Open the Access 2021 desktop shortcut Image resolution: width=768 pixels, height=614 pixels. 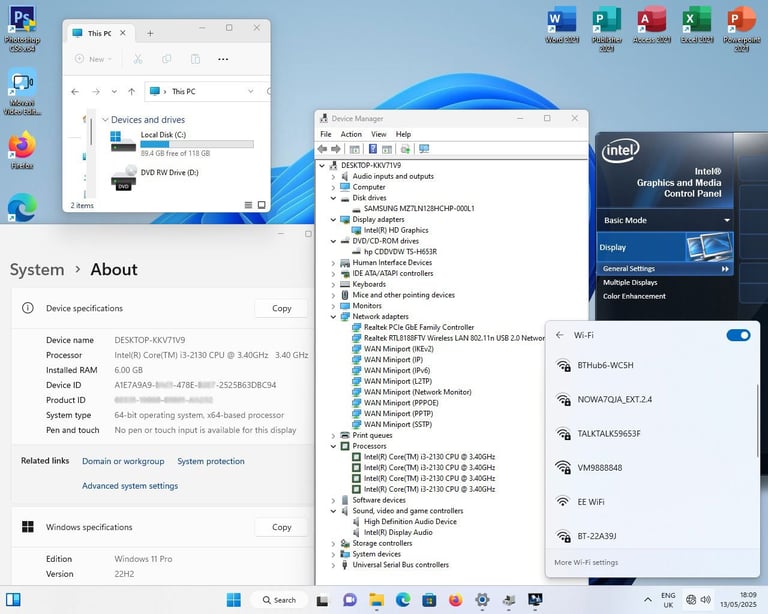point(651,25)
